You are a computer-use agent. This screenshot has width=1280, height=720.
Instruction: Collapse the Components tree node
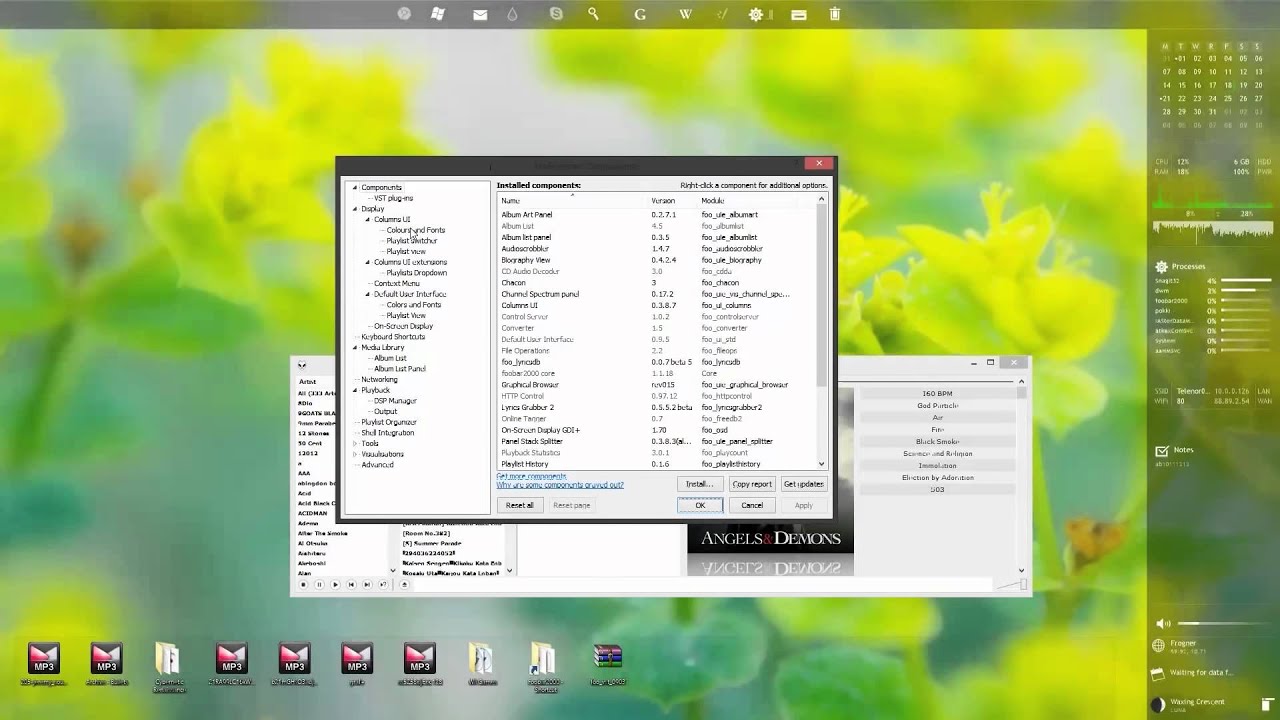coord(354,187)
